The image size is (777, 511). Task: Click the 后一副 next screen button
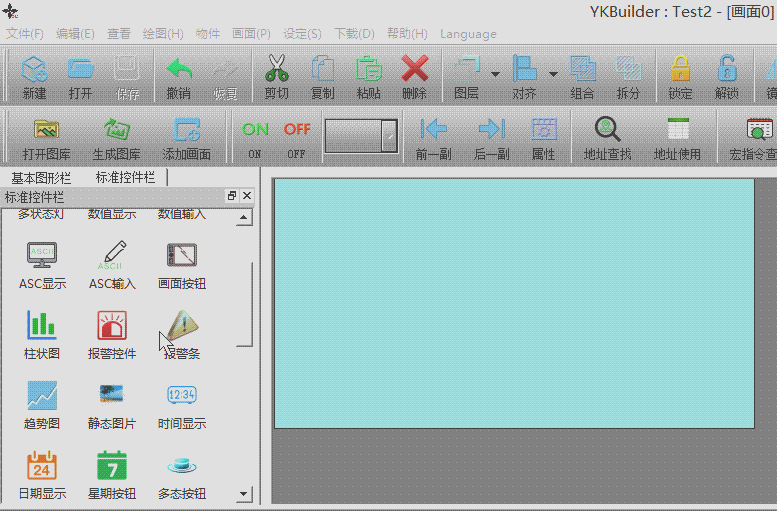click(x=491, y=136)
